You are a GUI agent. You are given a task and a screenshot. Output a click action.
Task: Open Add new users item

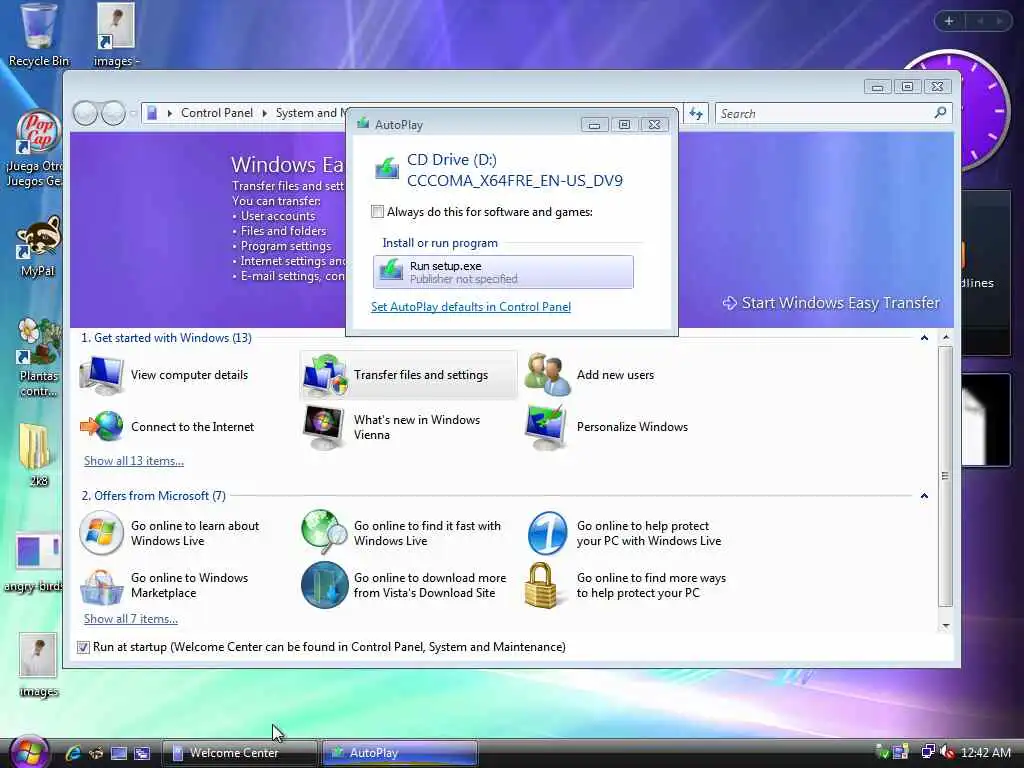[x=589, y=375]
